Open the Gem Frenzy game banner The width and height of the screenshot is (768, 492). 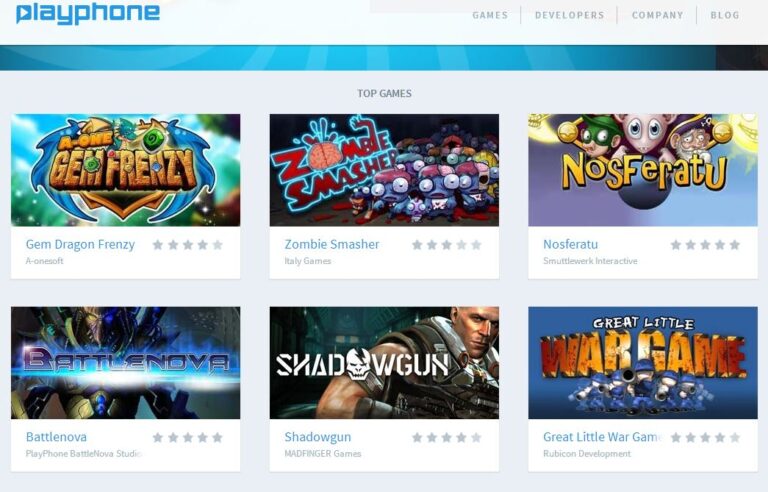click(125, 170)
